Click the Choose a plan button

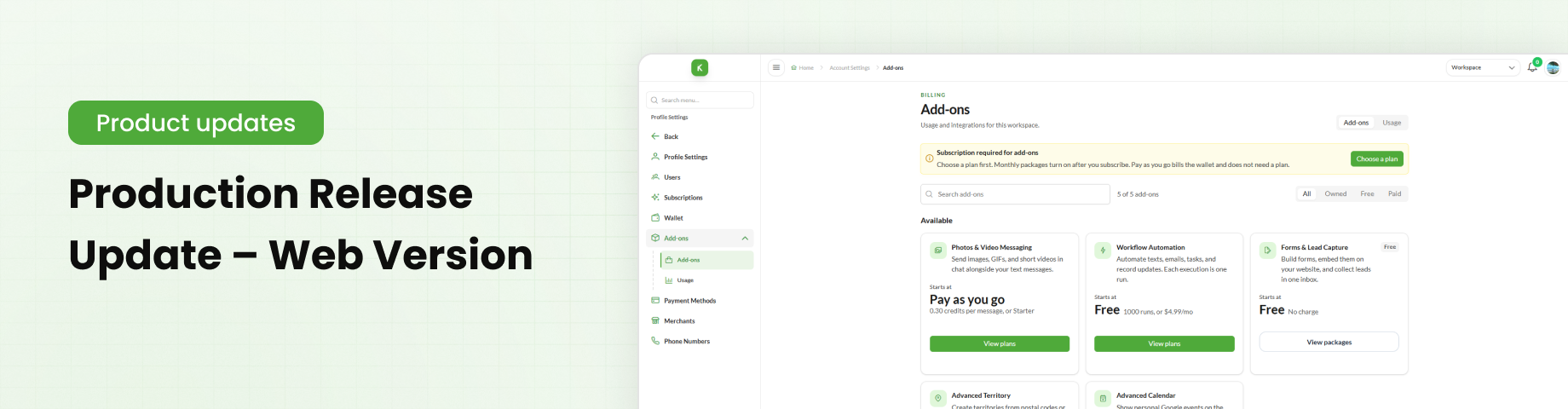coord(1377,158)
